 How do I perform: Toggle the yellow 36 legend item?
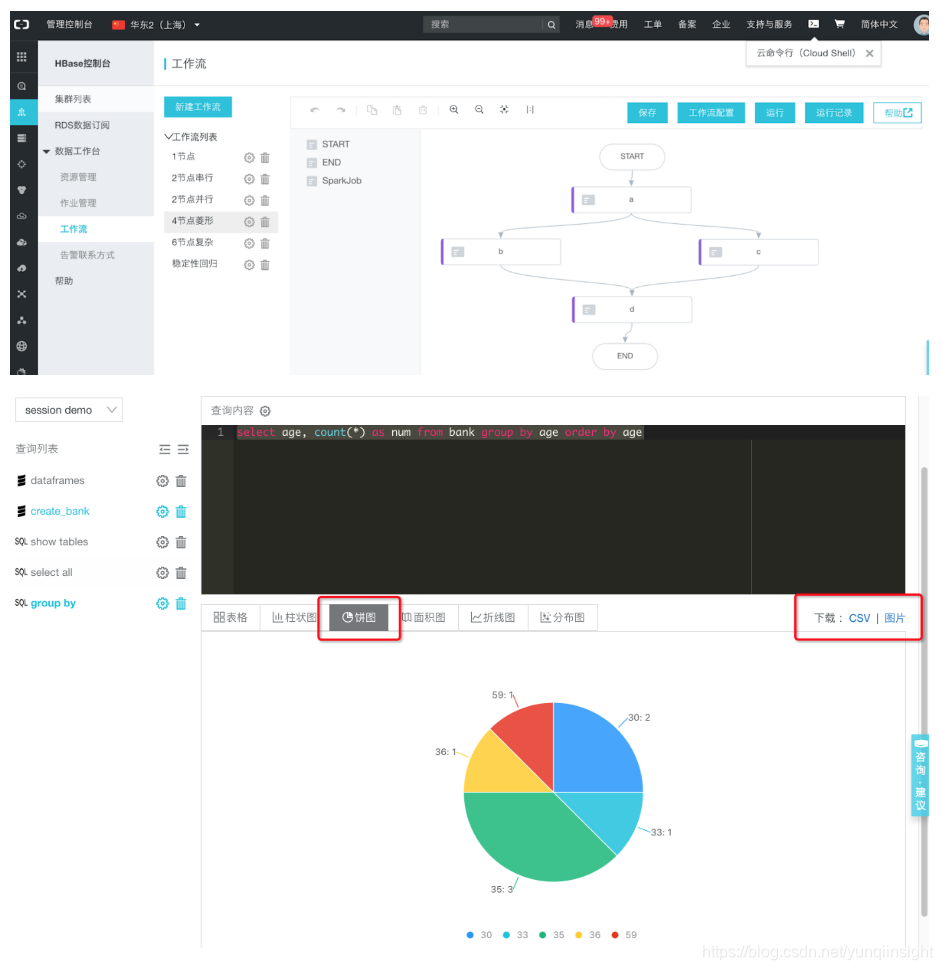pos(588,935)
